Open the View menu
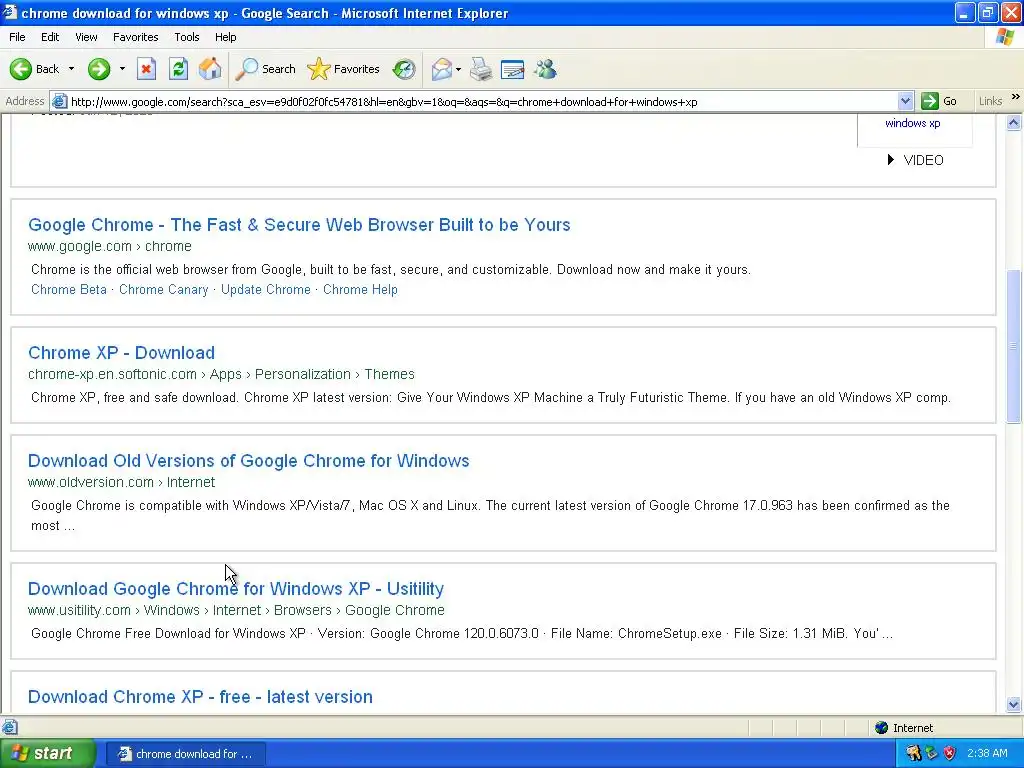The height and width of the screenshot is (768, 1024). coord(86,37)
